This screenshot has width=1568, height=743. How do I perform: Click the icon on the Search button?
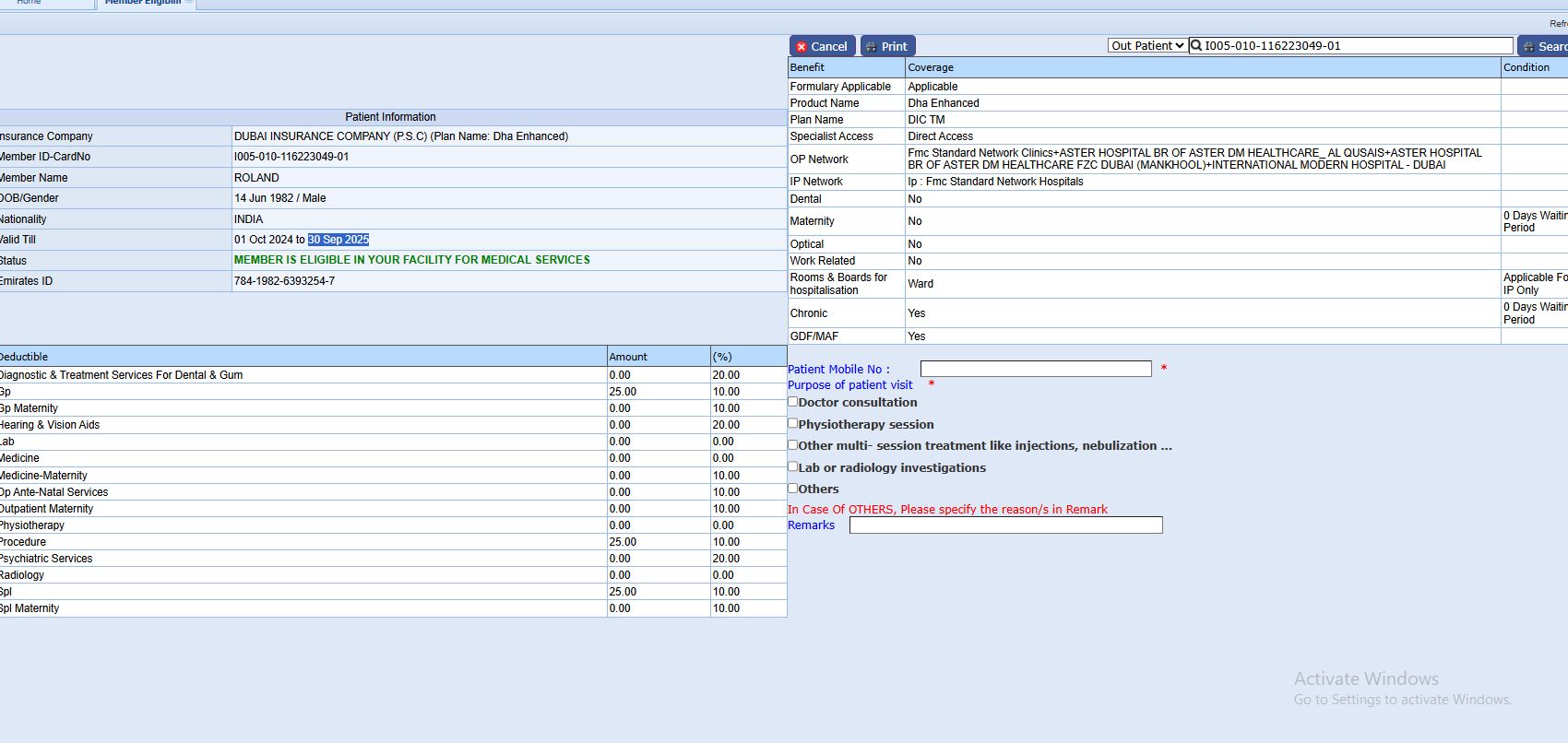[x=1528, y=47]
